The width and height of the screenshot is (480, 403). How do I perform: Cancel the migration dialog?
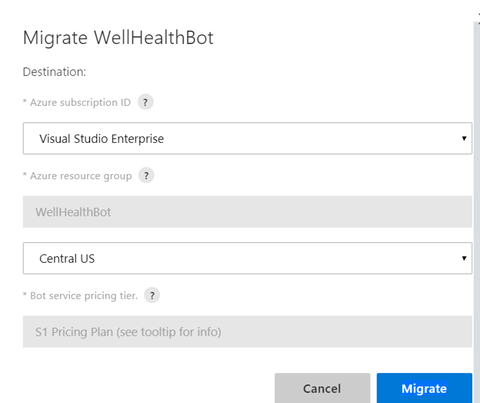[x=322, y=388]
